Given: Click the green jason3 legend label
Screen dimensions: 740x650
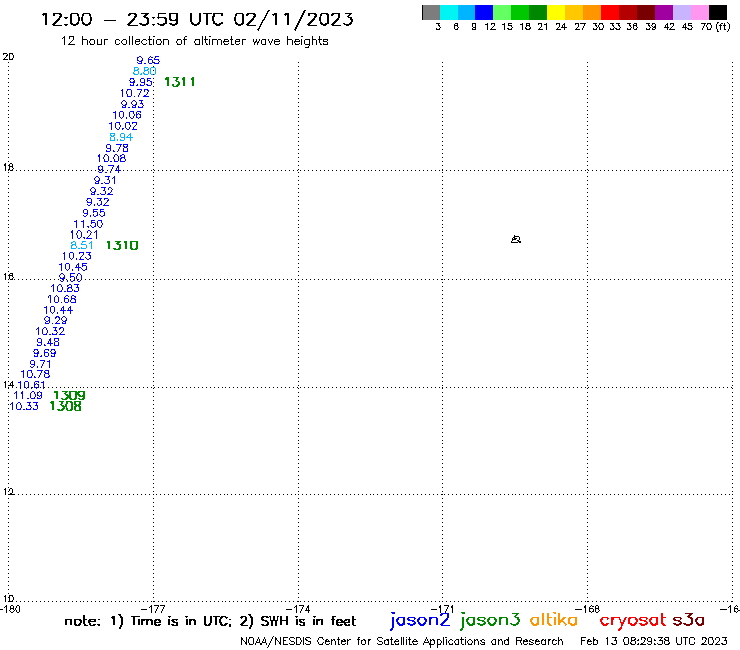Looking at the screenshot, I should click(x=490, y=620).
